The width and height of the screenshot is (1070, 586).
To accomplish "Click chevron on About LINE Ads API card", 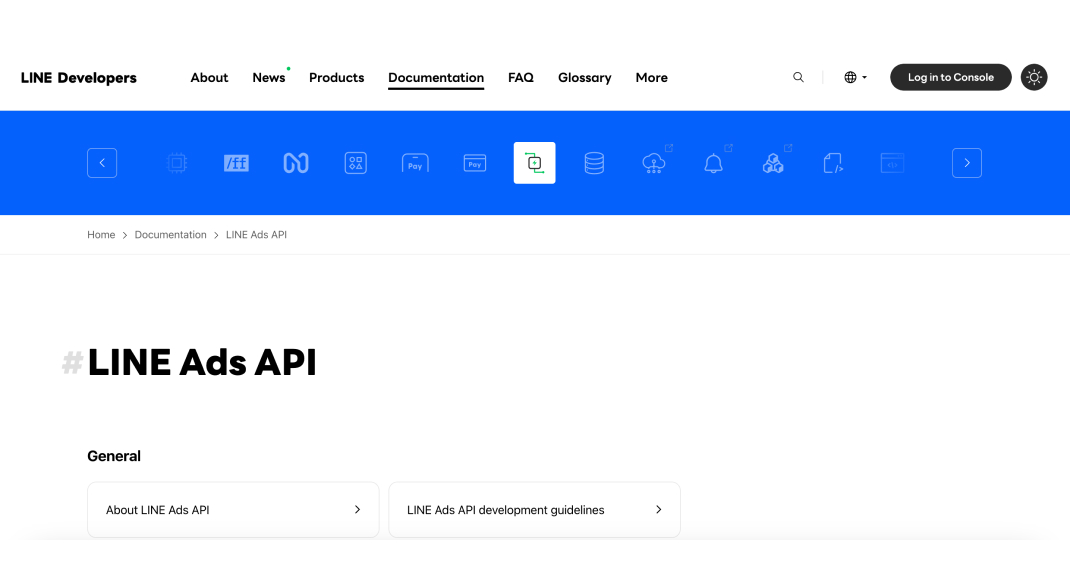I will pos(358,510).
